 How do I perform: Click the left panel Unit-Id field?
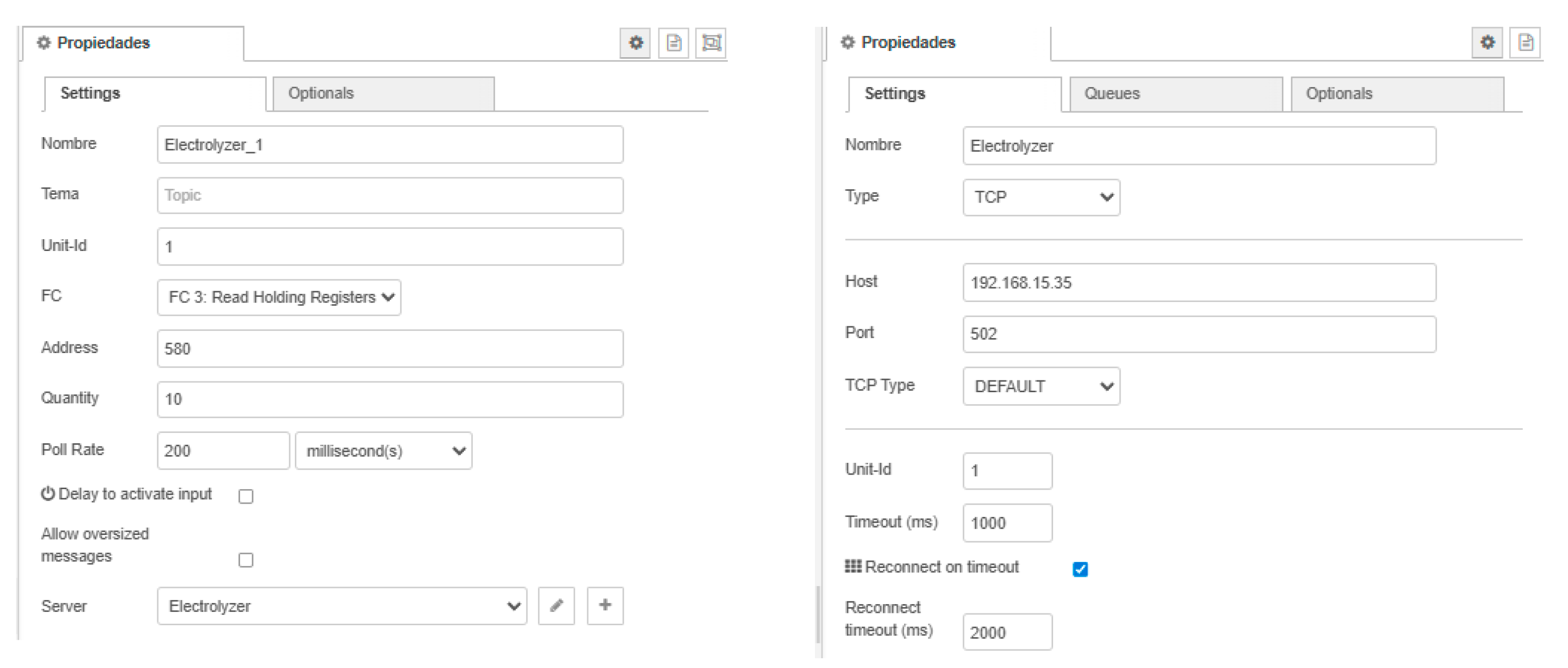pyautogui.click(x=390, y=246)
